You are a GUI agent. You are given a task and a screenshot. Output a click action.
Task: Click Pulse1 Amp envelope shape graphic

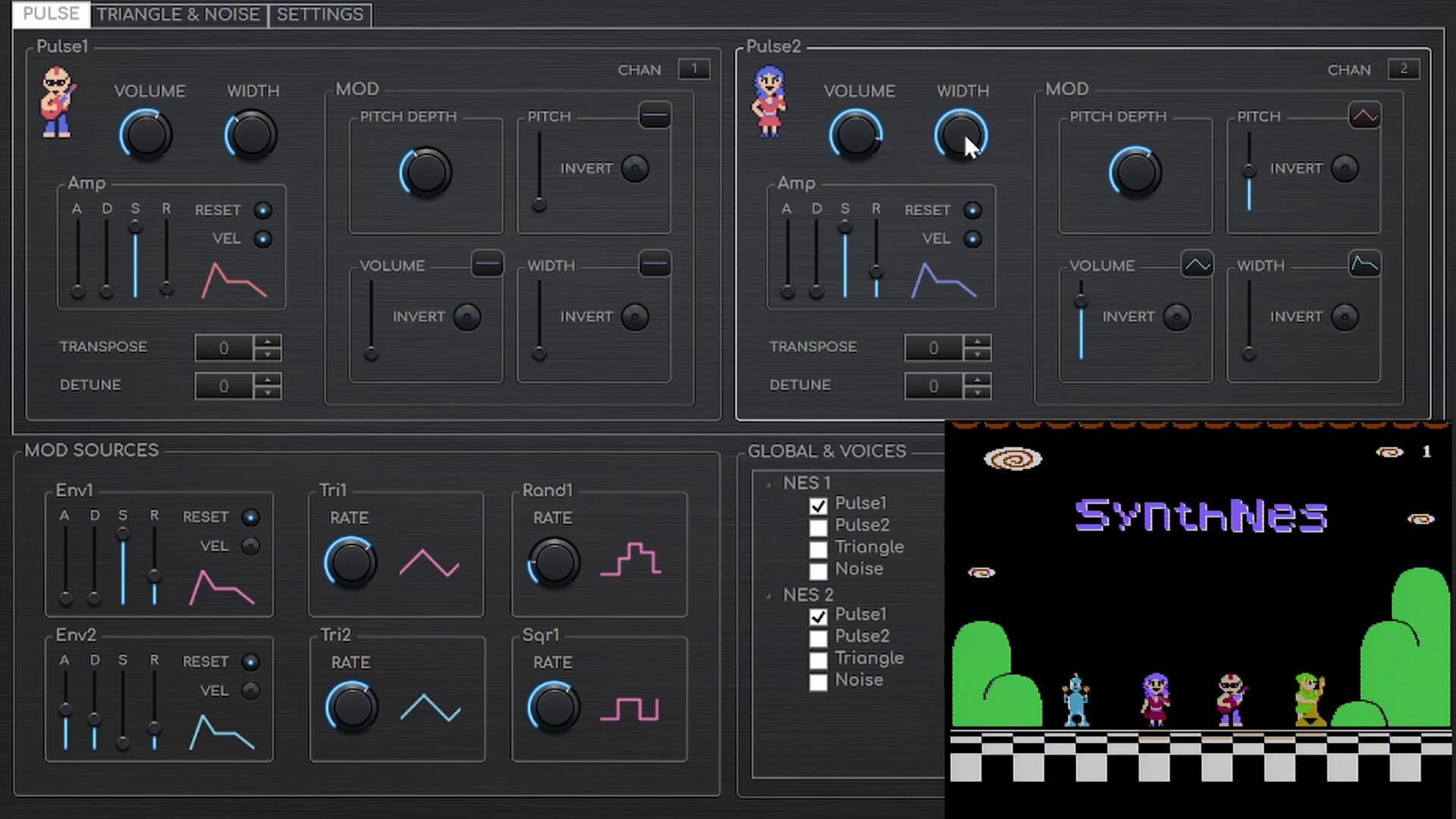tap(234, 281)
